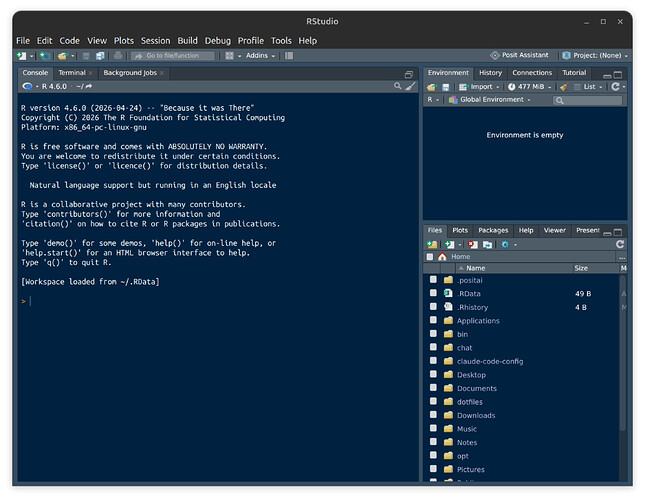Image resolution: width=645 pixels, height=500 pixels.
Task: Open the Addins dropdown
Action: click(x=260, y=56)
